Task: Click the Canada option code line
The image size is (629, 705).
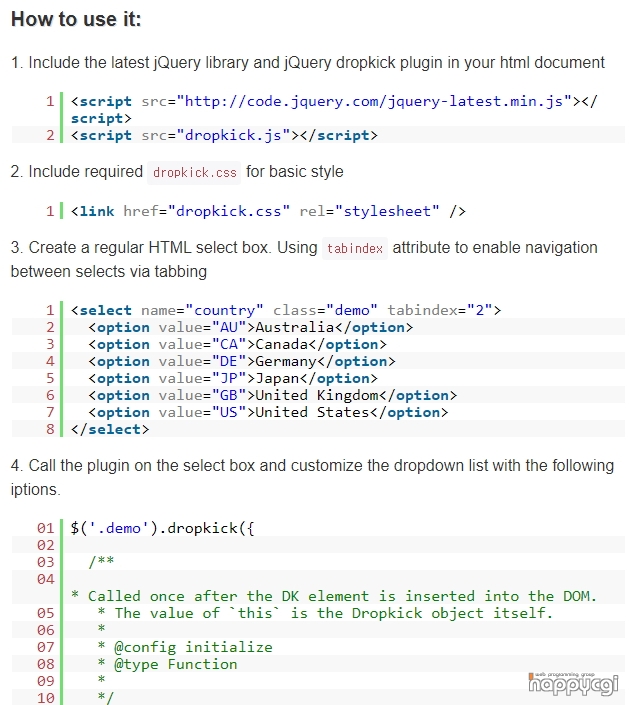Action: [x=237, y=344]
